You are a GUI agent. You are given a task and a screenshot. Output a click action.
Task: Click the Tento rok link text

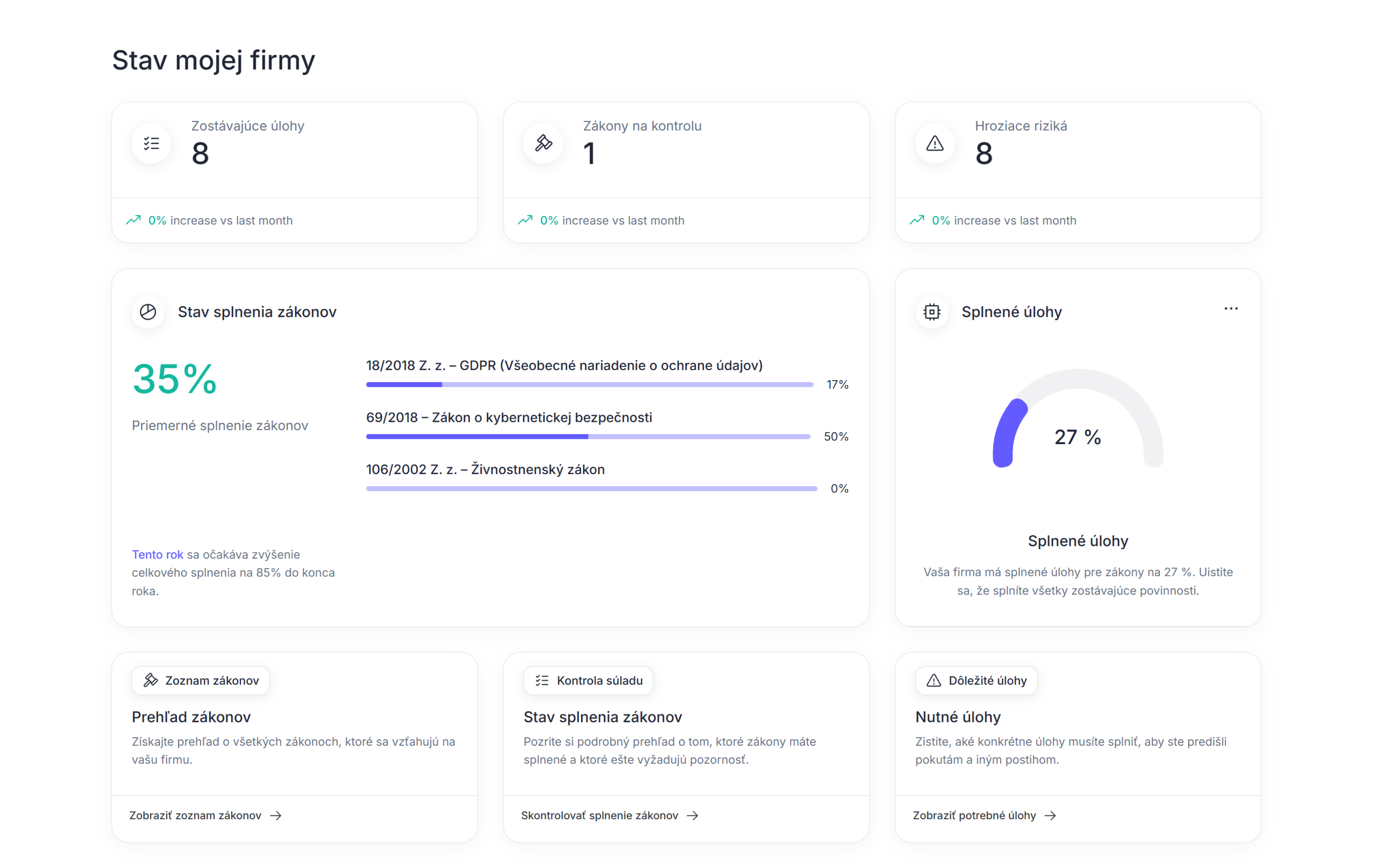(x=157, y=554)
